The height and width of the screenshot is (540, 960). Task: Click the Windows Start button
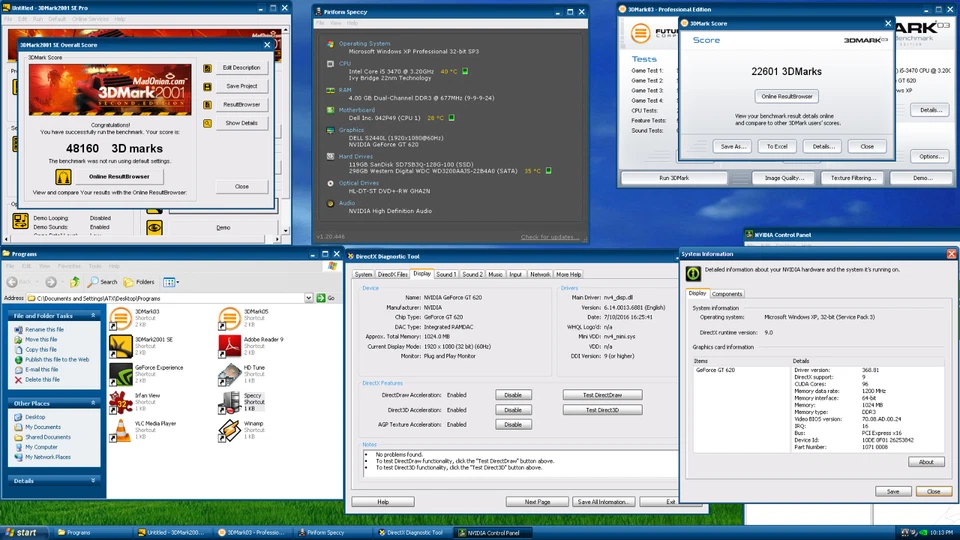[x=21, y=533]
